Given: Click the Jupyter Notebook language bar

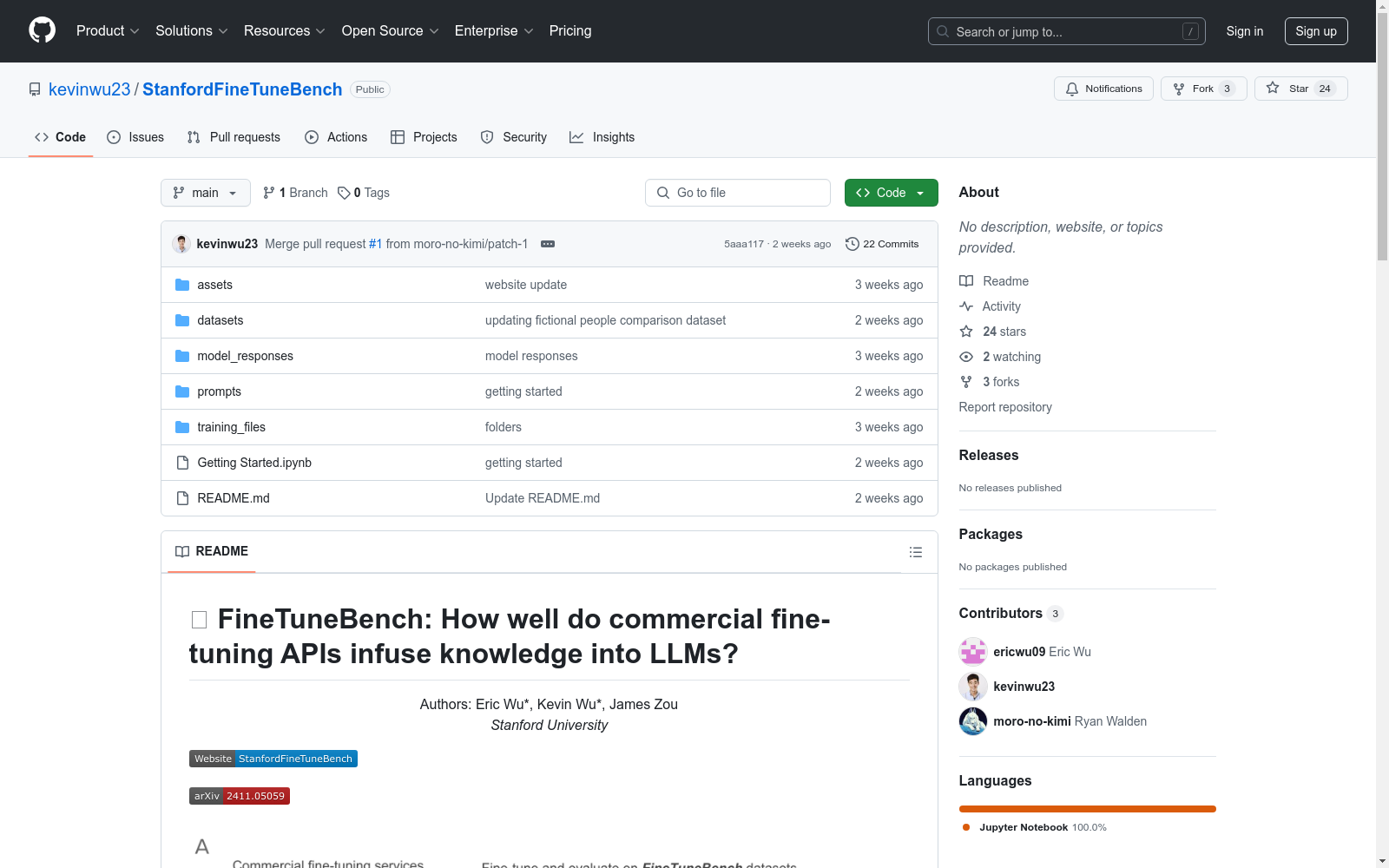Looking at the screenshot, I should [1088, 809].
